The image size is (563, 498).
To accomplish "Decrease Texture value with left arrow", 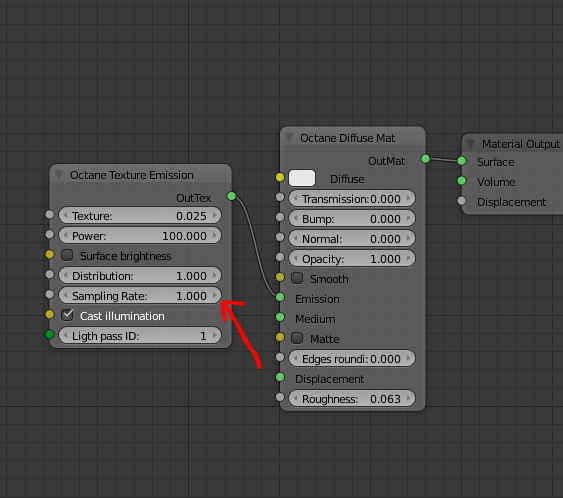I will pos(65,215).
